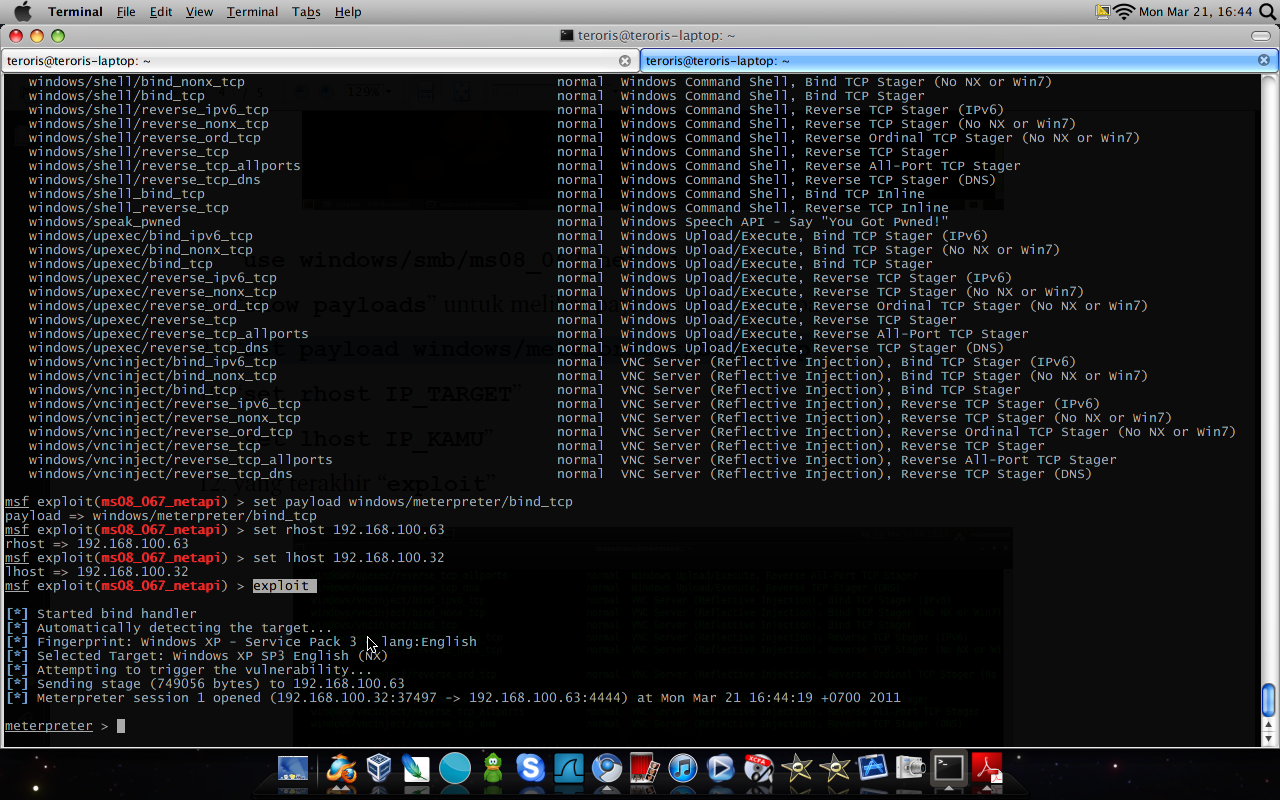Click 'payload => windows/meterpreter/bind_tcp' output
Screen dimensions: 1280x800
[161, 516]
